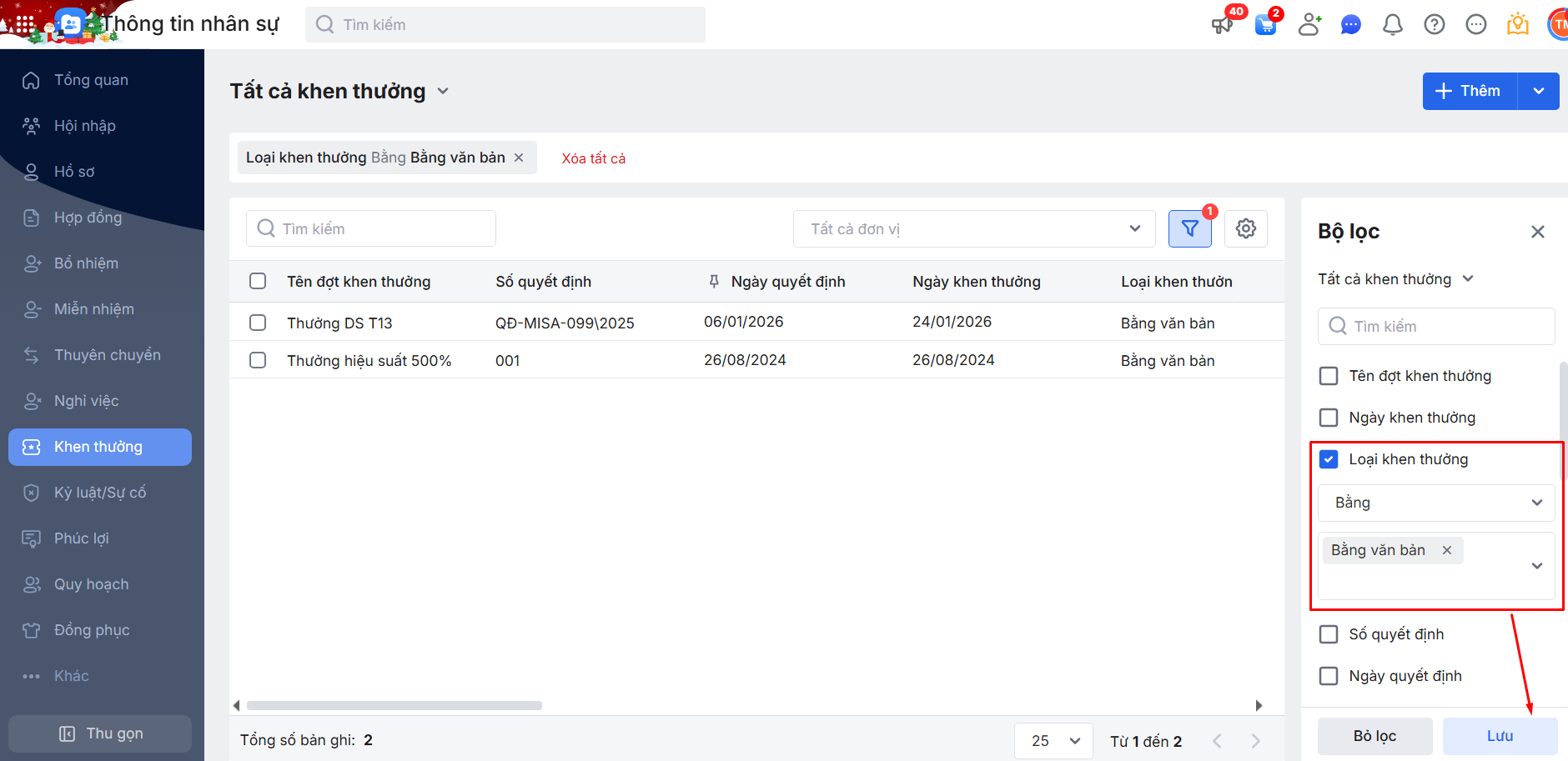Uncheck Loại khen thưởng filter checkbox
The height and width of the screenshot is (761, 1568).
(x=1329, y=459)
